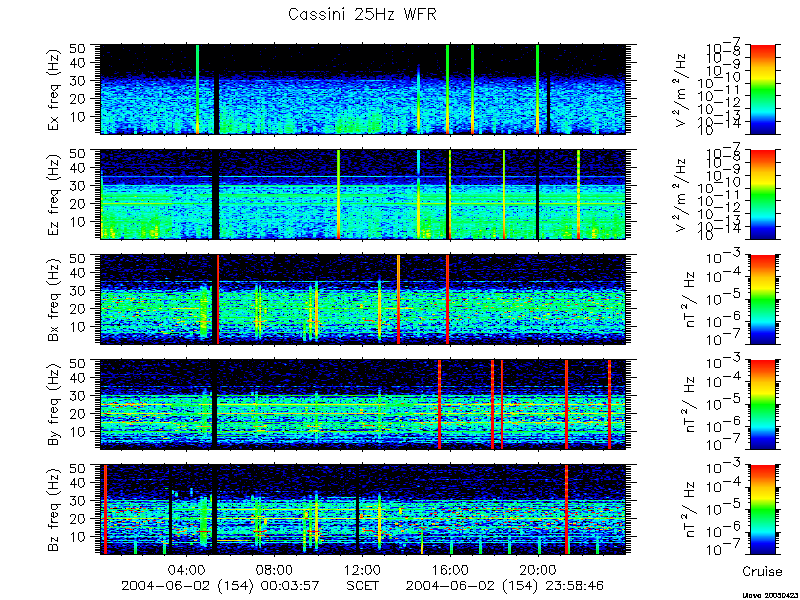Click the nT²/Hz unit label beside Bz color bar
This screenshot has height=600, width=800.
(690, 510)
